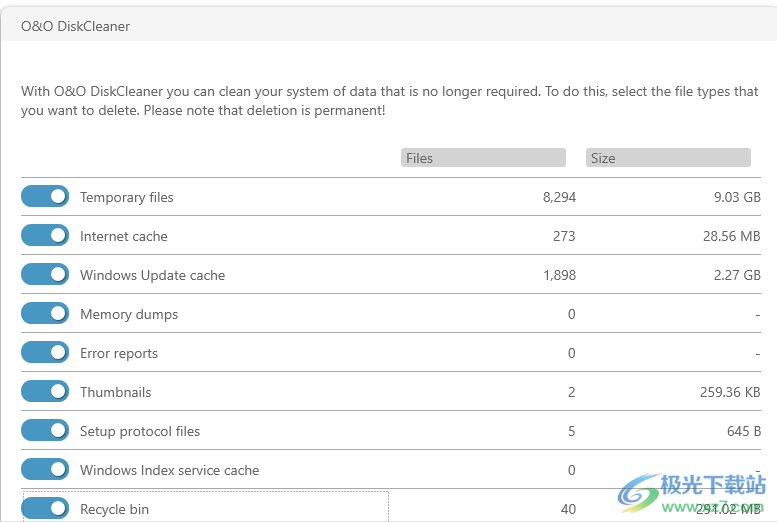Click the Thumbnails row label
The width and height of the screenshot is (777, 523).
pos(116,392)
